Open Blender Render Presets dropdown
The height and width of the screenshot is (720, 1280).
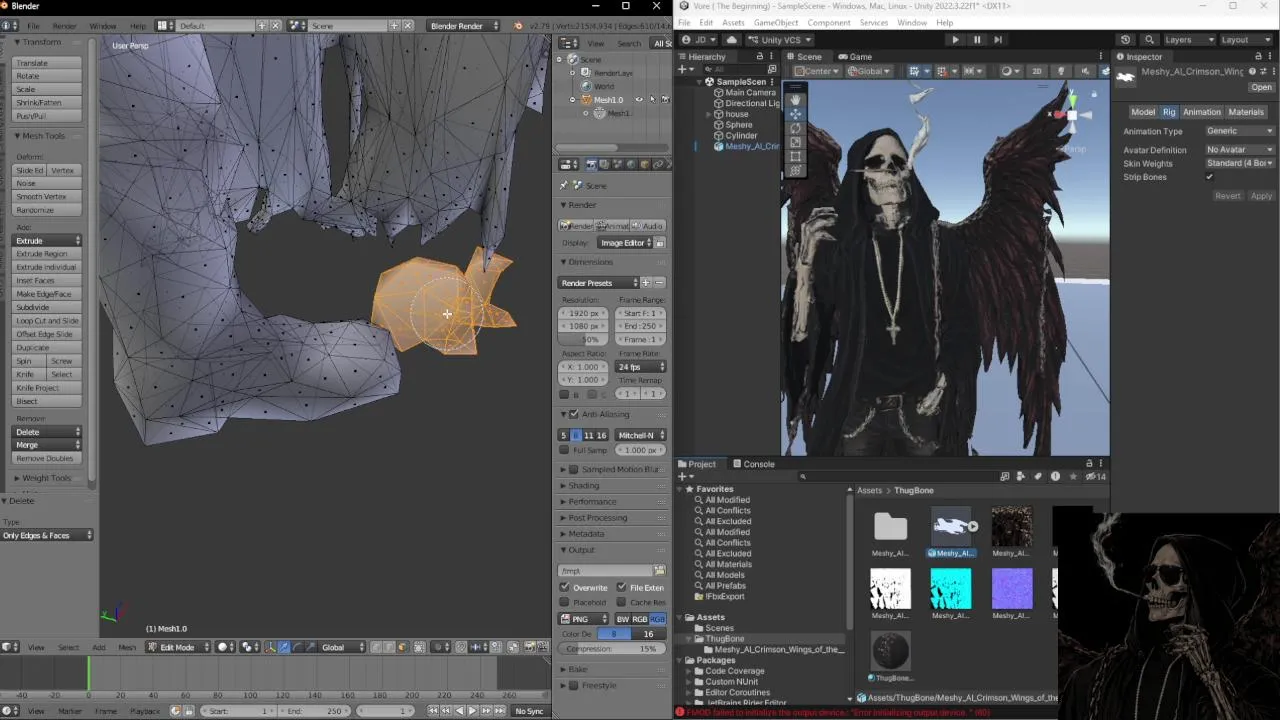(599, 283)
